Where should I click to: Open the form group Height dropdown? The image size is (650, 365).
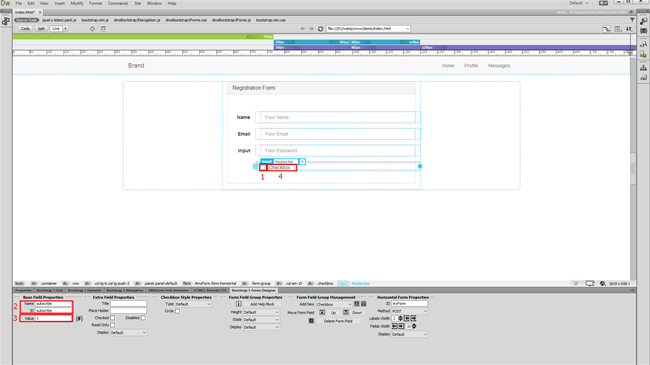click(261, 312)
